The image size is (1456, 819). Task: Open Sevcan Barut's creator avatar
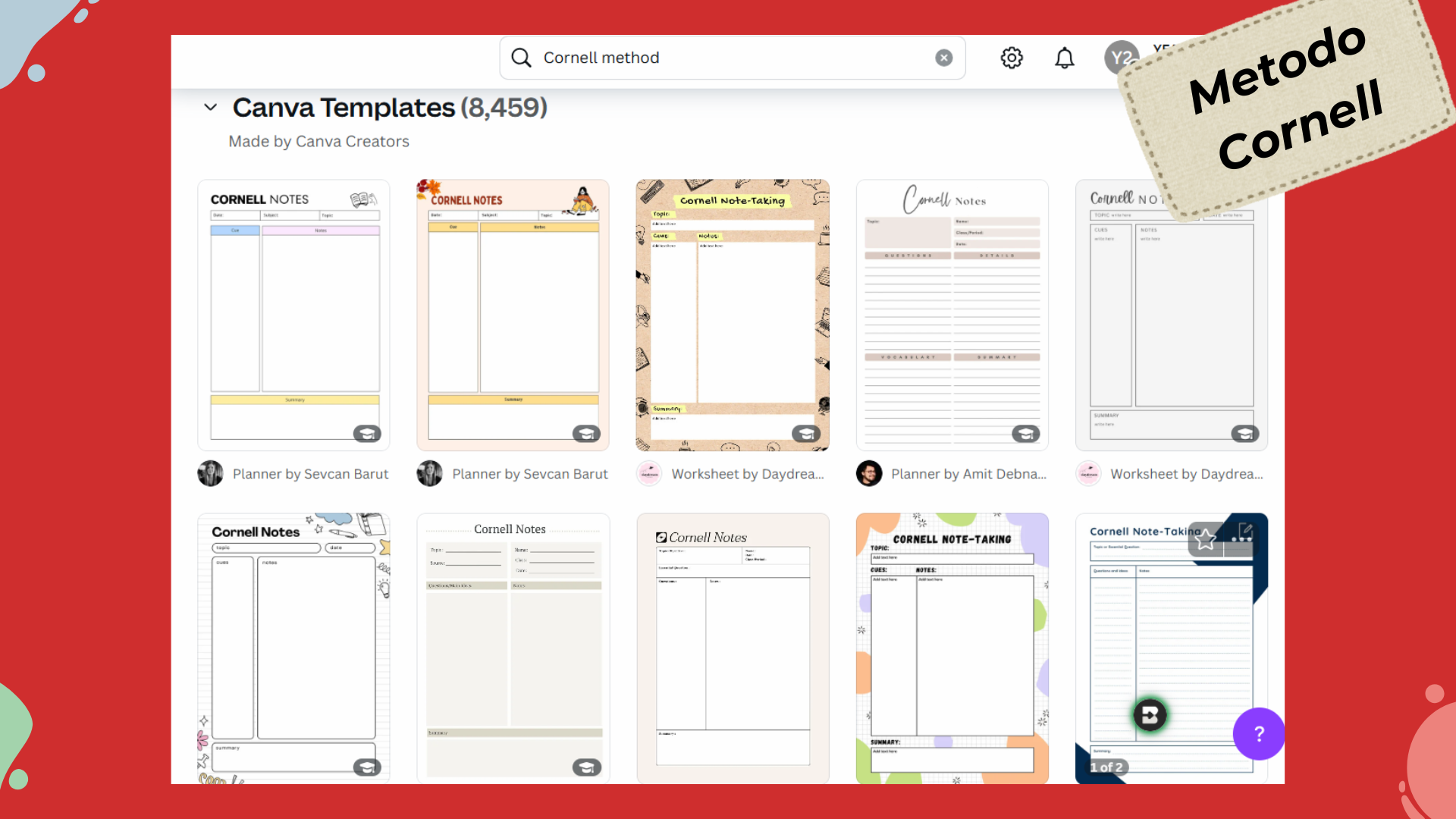tap(210, 474)
